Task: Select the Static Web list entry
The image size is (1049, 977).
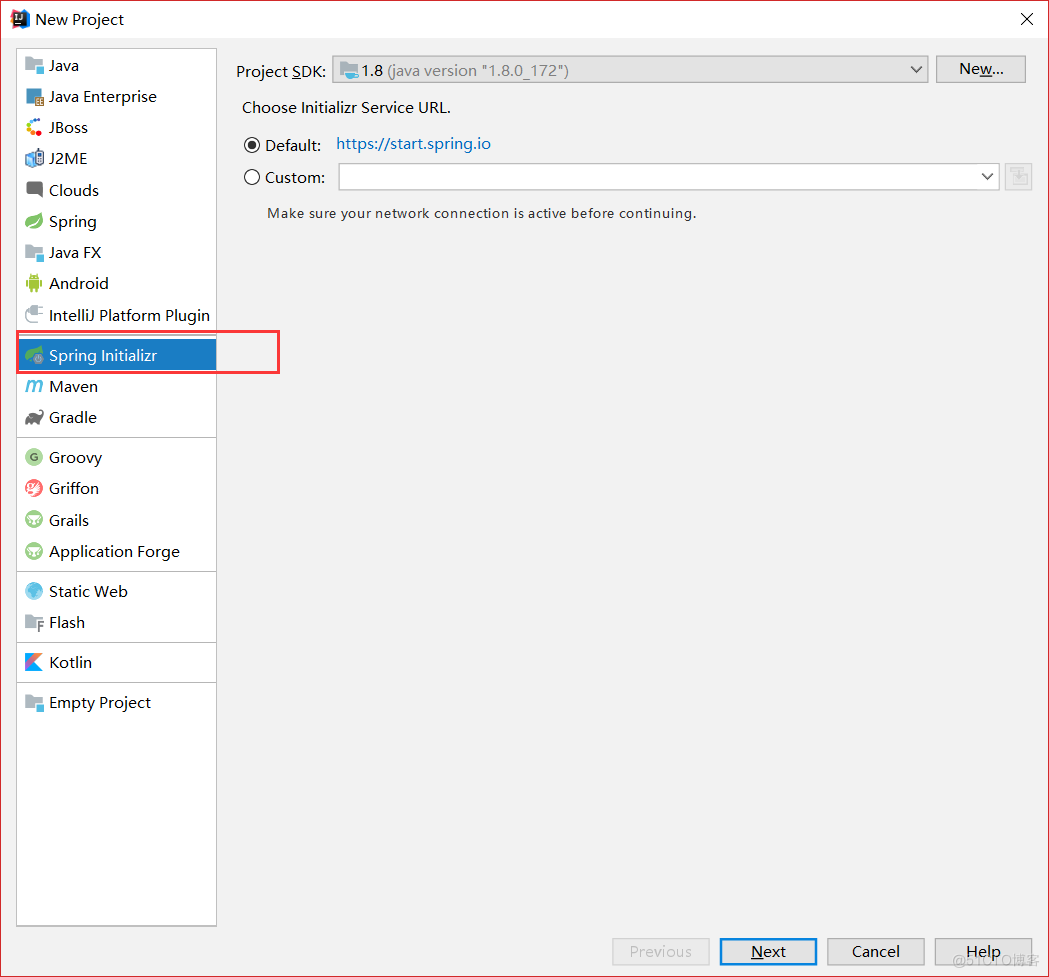Action: pyautogui.click(x=116, y=592)
